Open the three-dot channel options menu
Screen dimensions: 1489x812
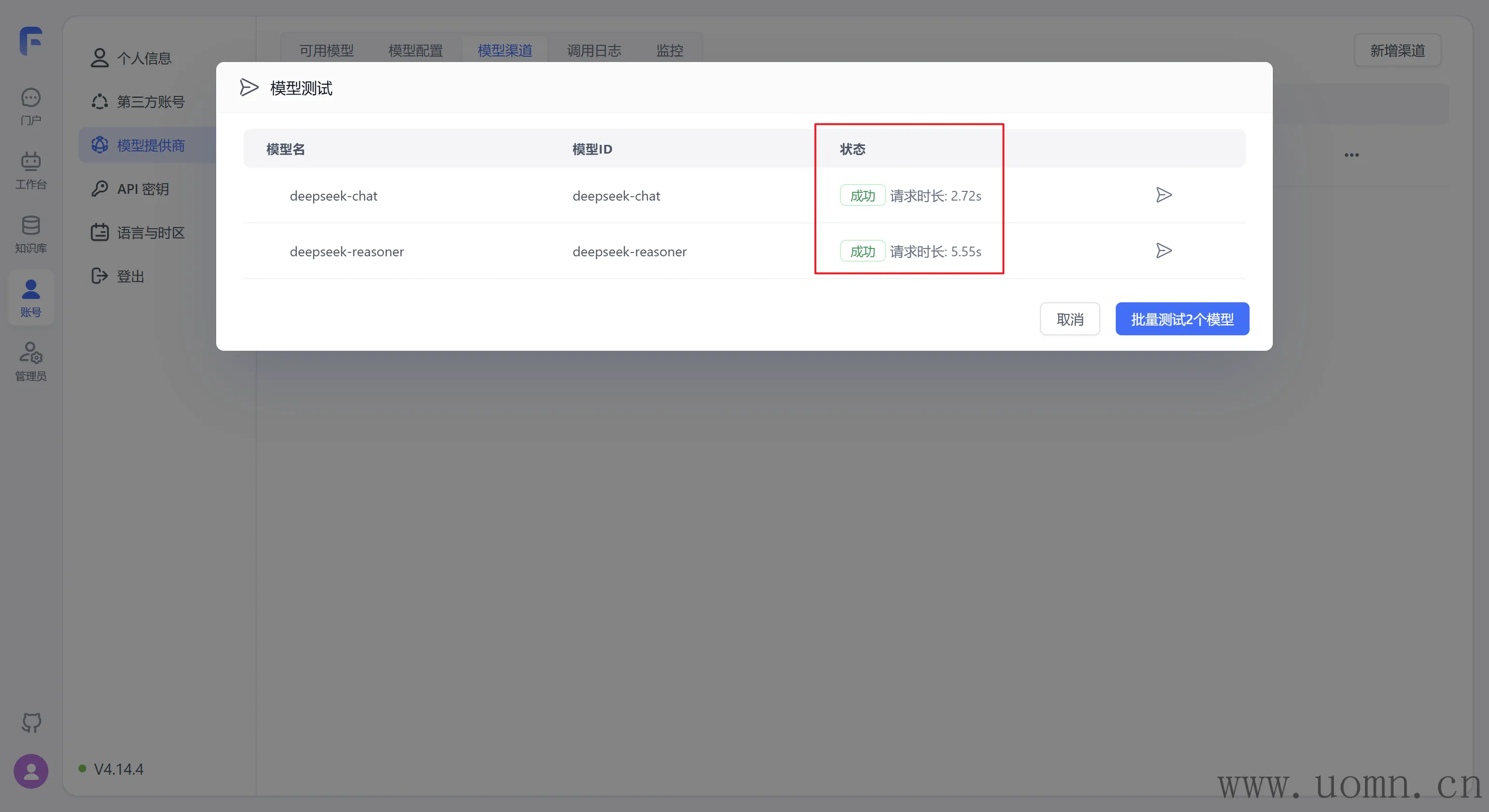pos(1351,155)
